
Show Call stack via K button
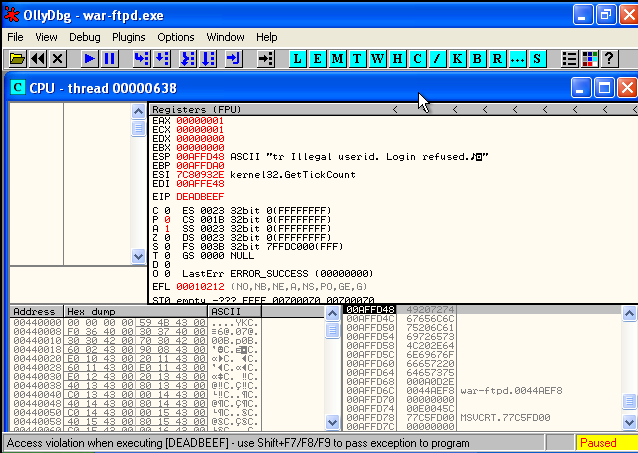click(457, 59)
